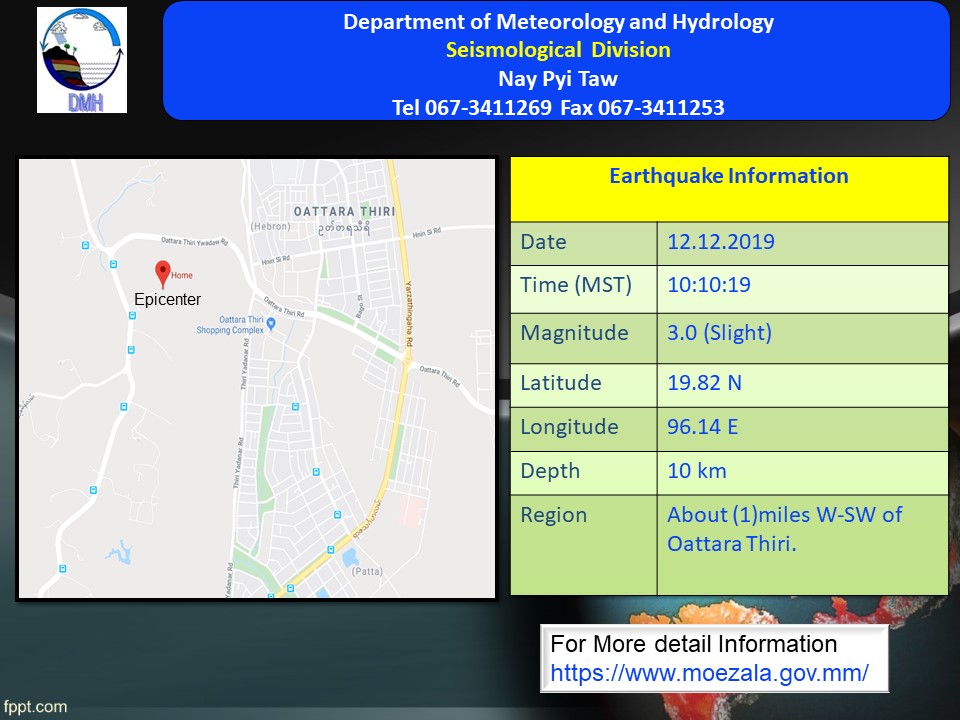Click the DMH logo in the header
The width and height of the screenshot is (960, 720).
pyautogui.click(x=82, y=60)
